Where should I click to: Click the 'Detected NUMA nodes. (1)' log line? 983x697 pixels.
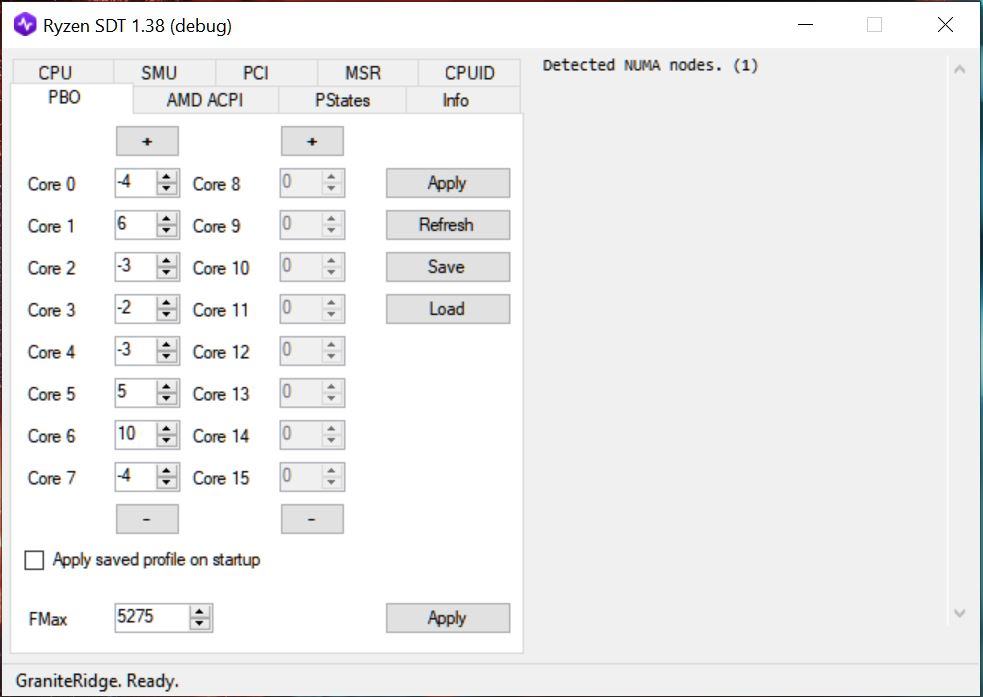(x=651, y=65)
